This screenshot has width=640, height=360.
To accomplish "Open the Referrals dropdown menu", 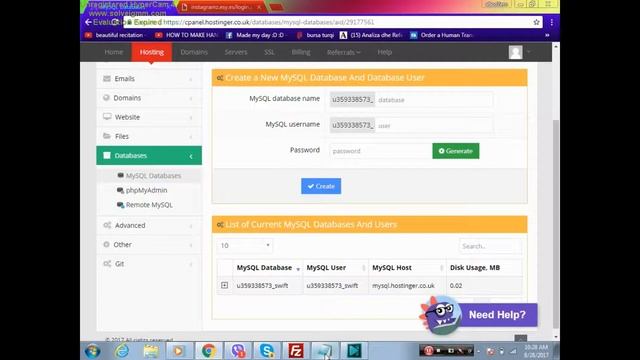I will [344, 52].
